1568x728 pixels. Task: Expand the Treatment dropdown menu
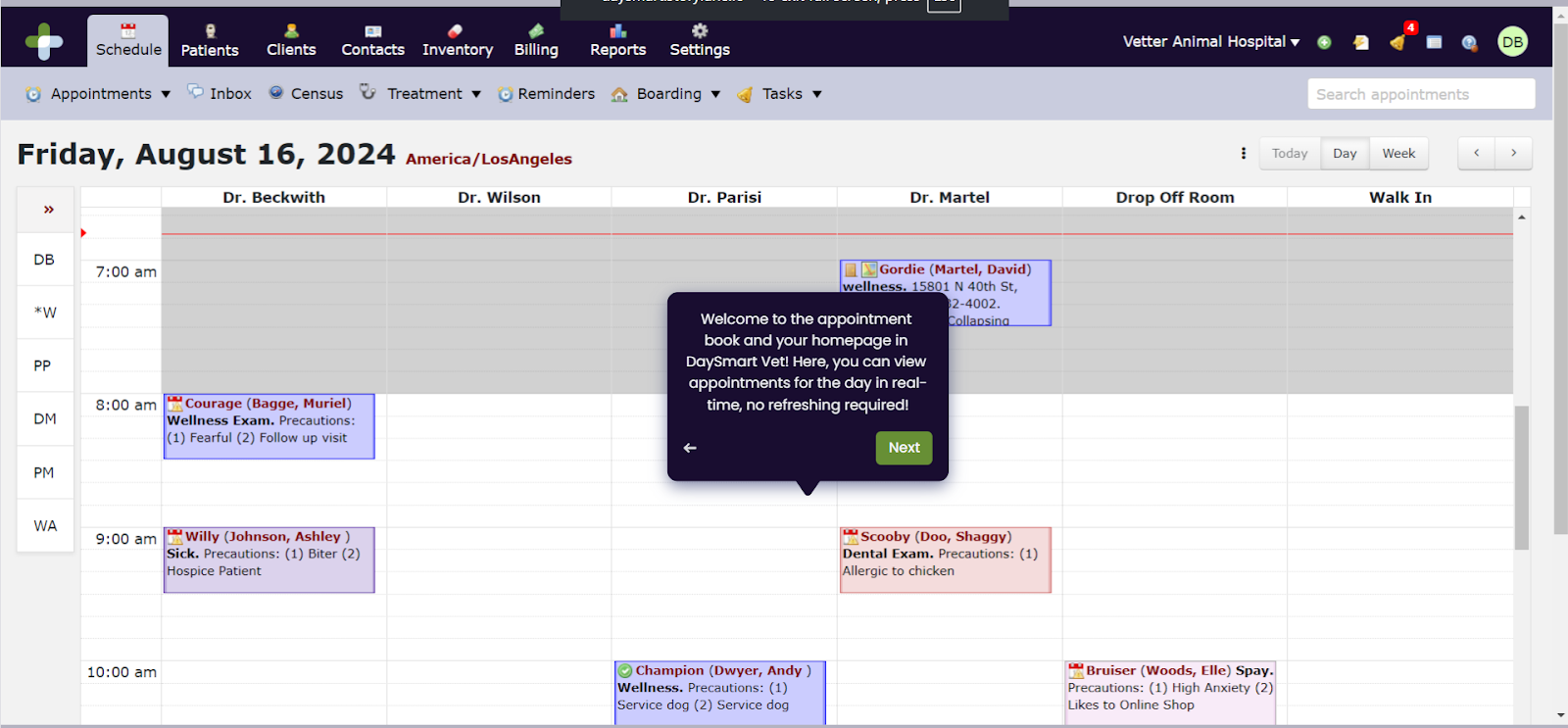pyautogui.click(x=420, y=94)
